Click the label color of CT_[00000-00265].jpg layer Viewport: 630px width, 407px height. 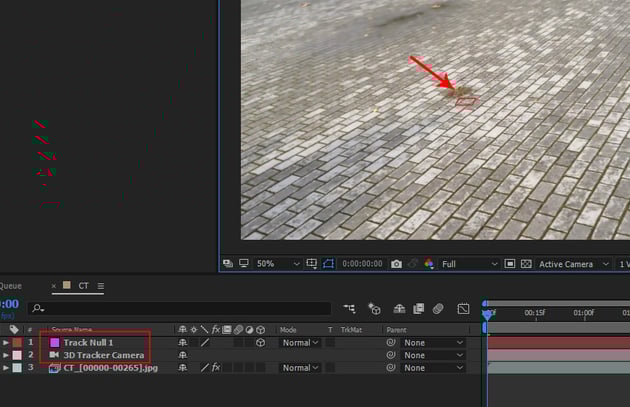[x=17, y=368]
